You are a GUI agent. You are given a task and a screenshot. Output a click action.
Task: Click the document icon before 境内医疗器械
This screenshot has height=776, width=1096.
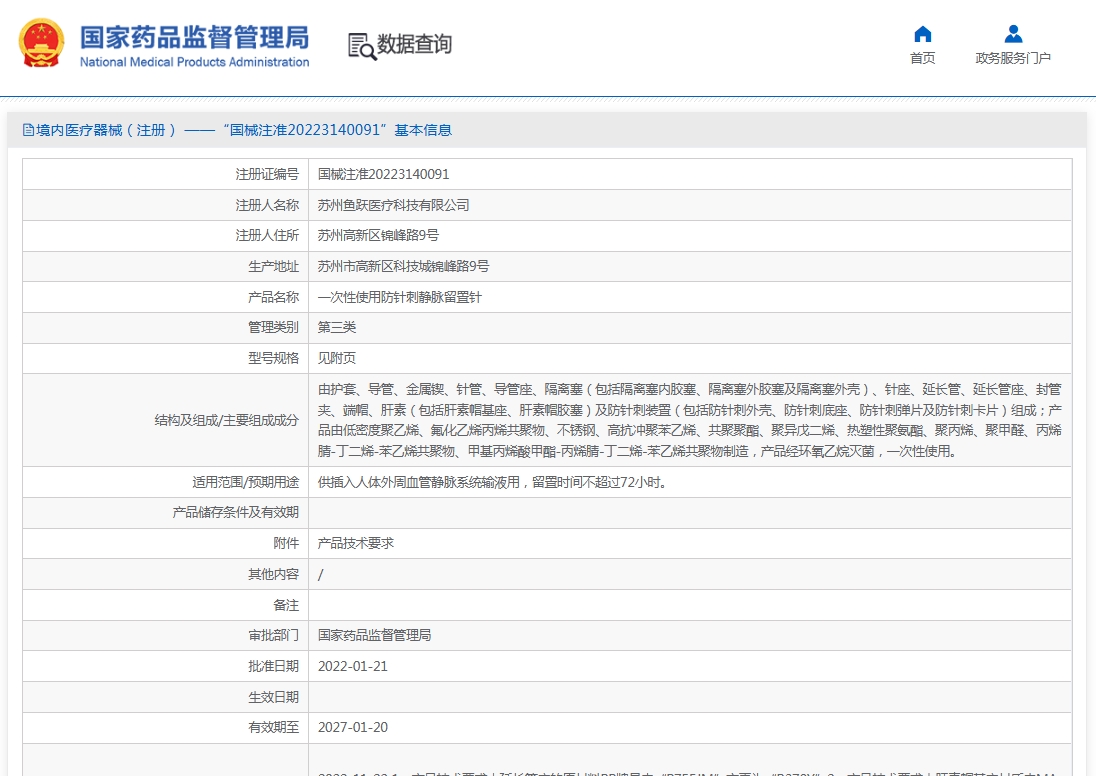point(28,130)
